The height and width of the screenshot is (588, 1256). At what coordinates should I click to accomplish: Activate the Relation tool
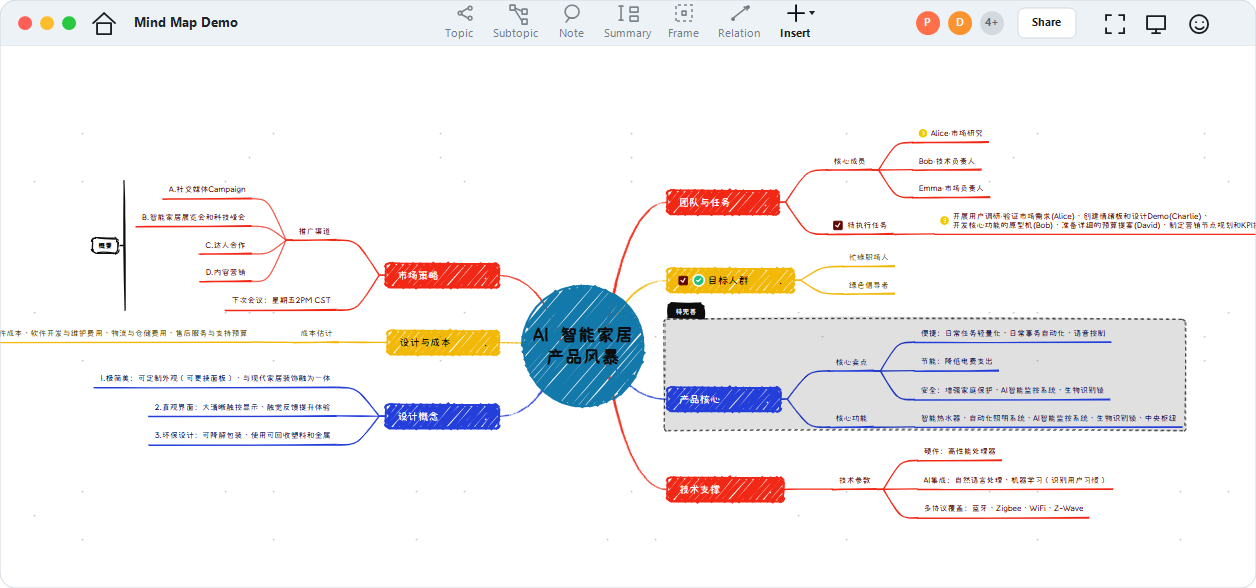(x=740, y=22)
